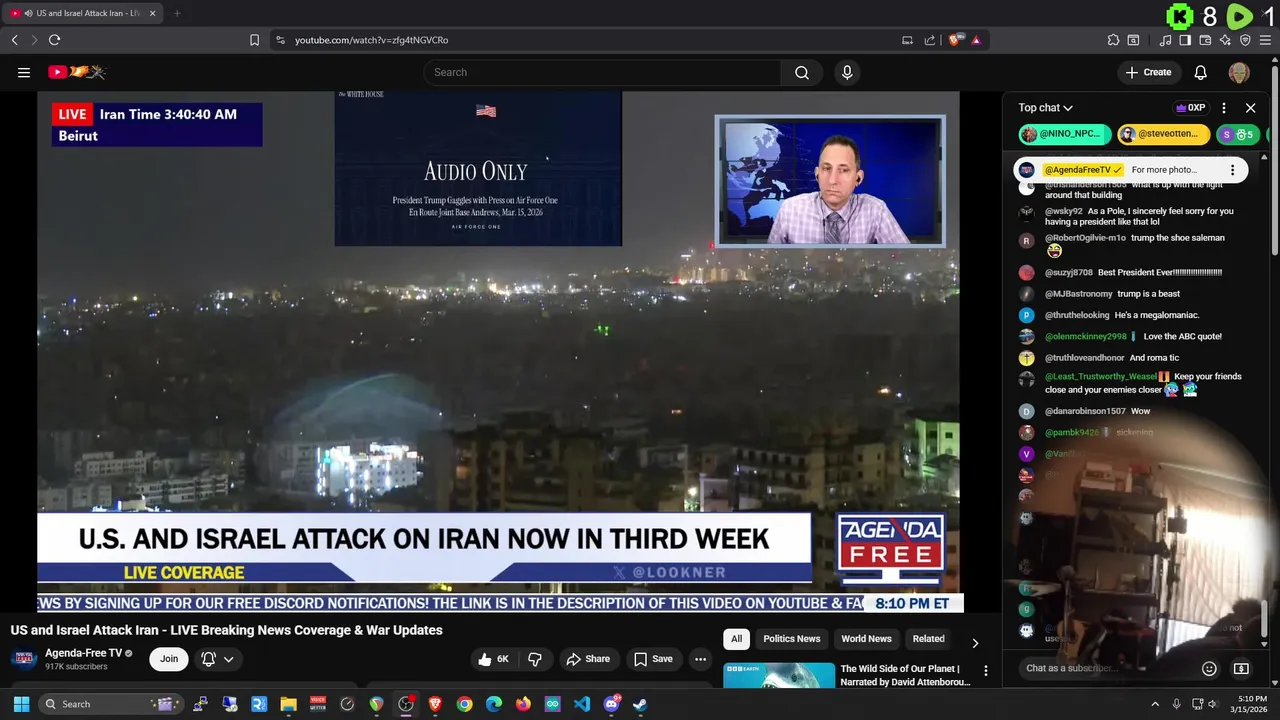Select the Politics News filter chip
Image resolution: width=1280 pixels, height=720 pixels.
[x=792, y=639]
